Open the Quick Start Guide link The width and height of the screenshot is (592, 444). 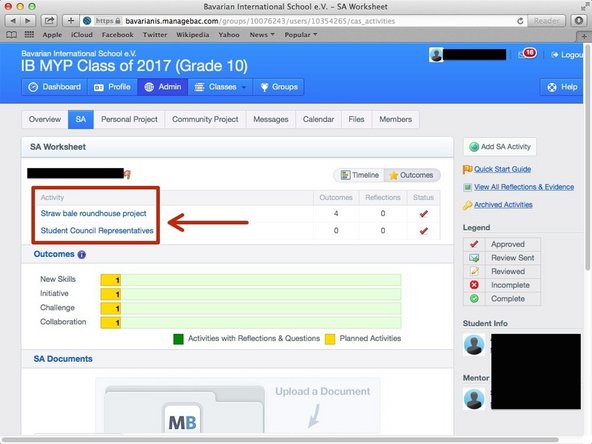(x=503, y=169)
